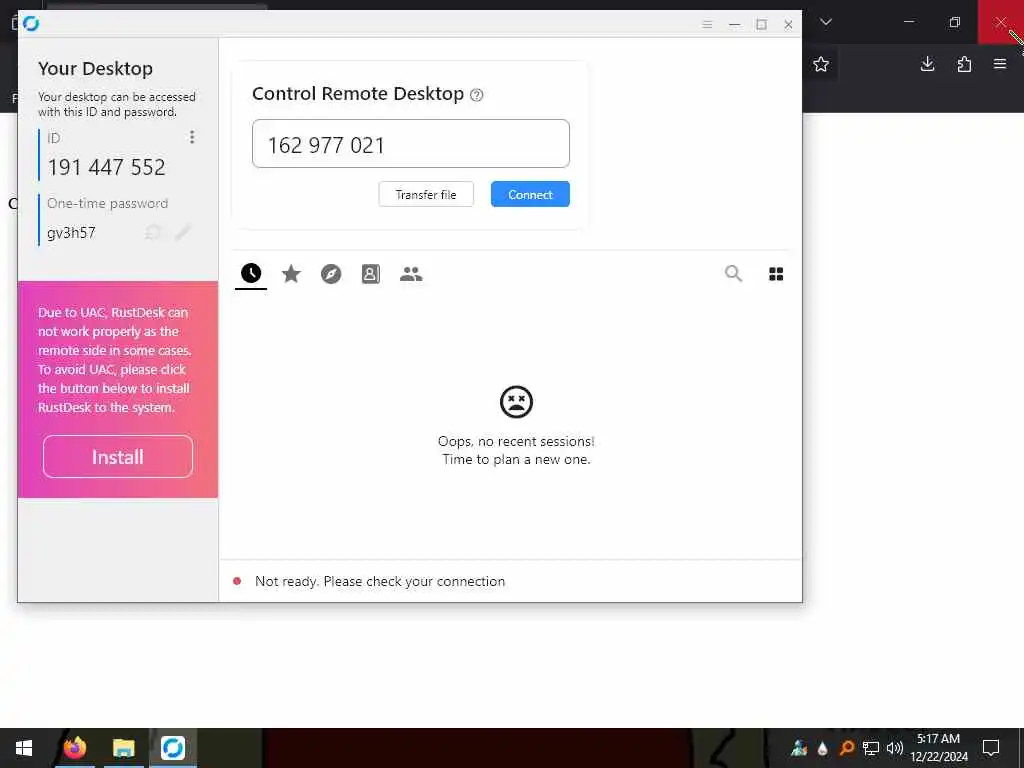Click the Your Desktop heading

tap(95, 69)
